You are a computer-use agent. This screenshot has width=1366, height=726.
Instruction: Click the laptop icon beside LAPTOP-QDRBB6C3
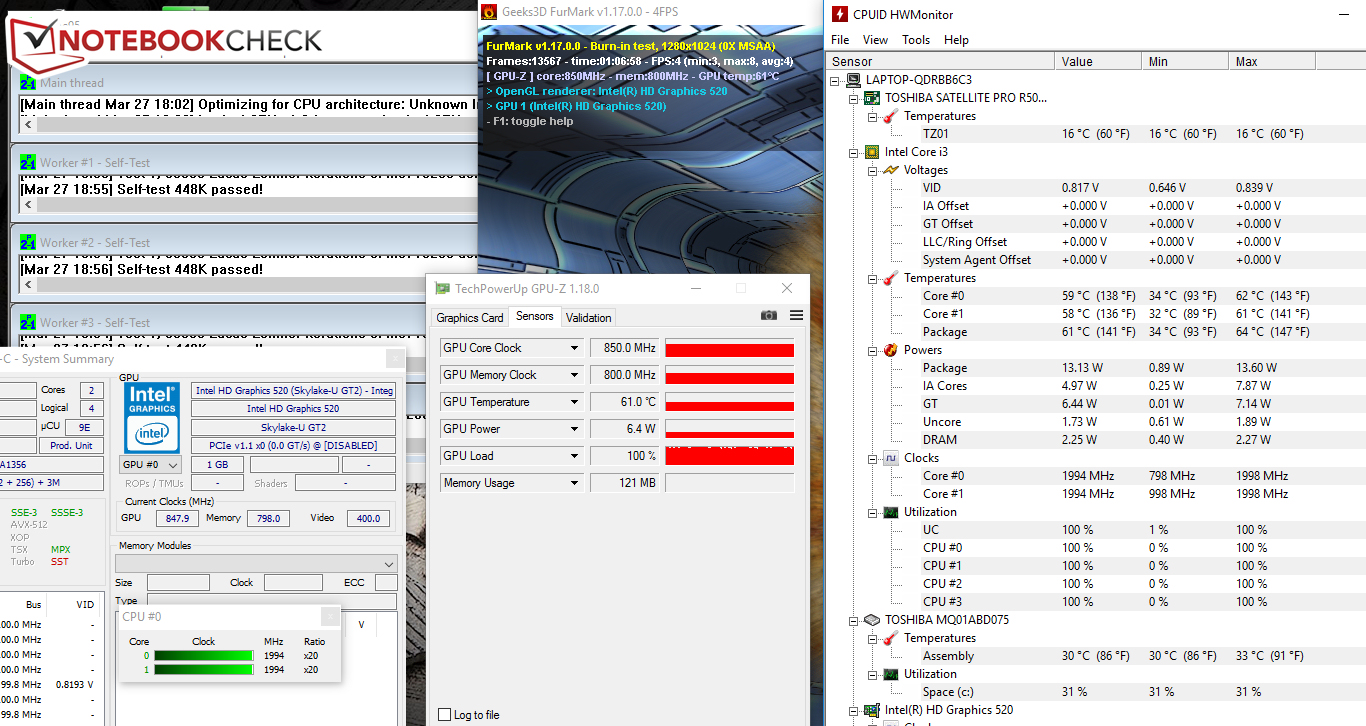[855, 80]
